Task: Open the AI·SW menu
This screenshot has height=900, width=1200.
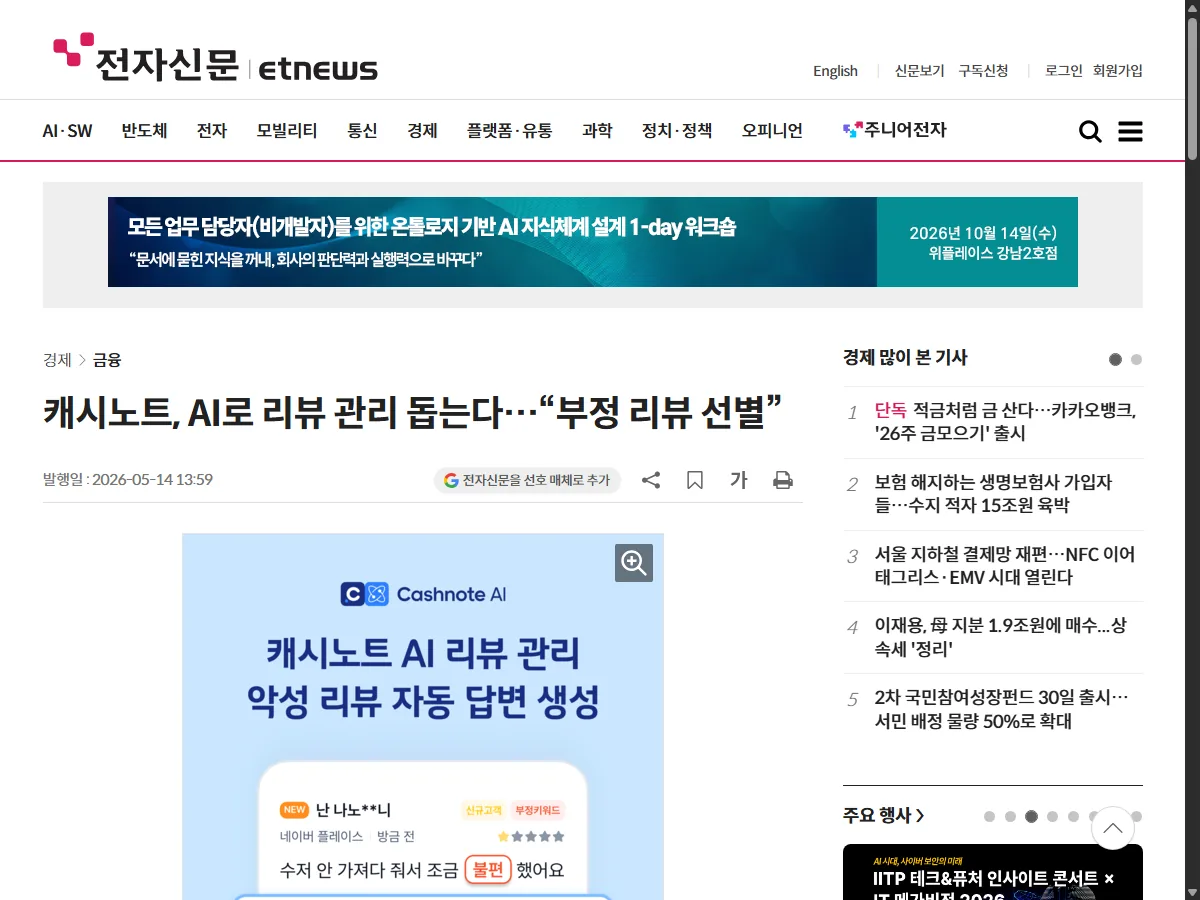Action: [67, 131]
